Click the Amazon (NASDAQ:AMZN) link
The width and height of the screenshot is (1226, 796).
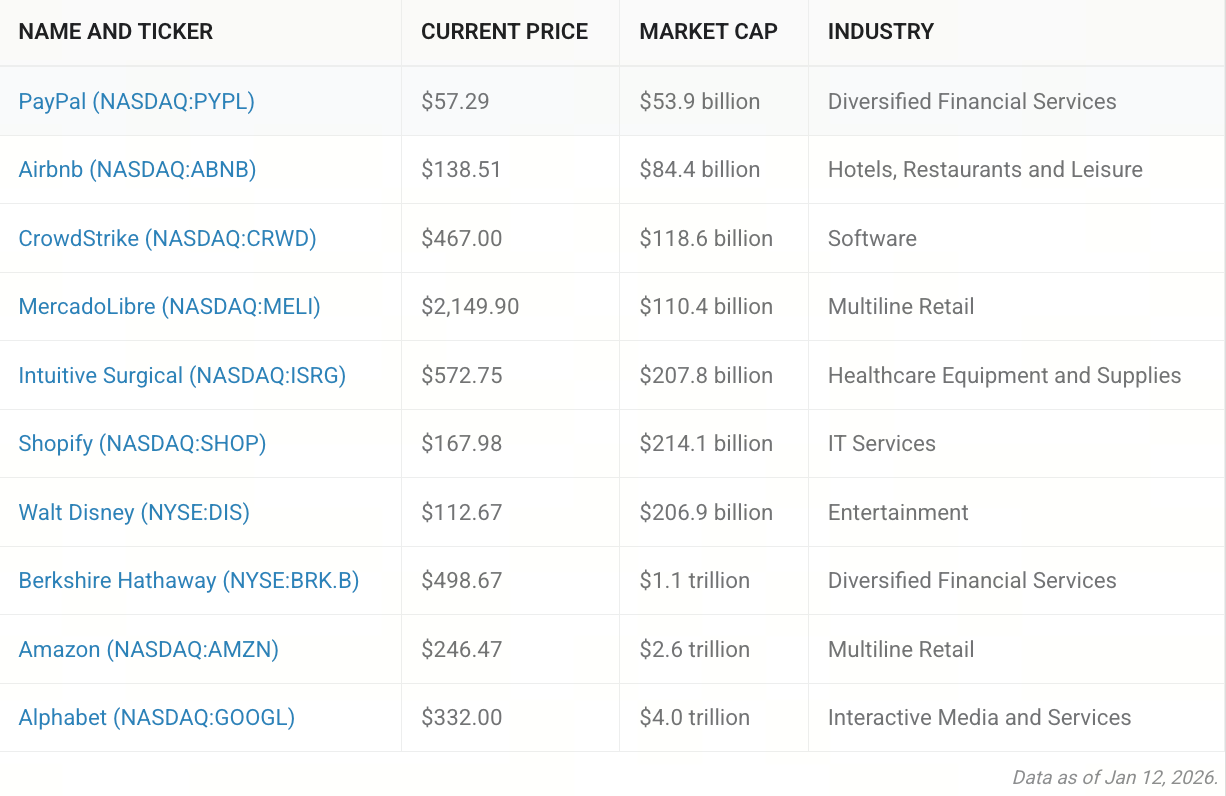coord(148,650)
